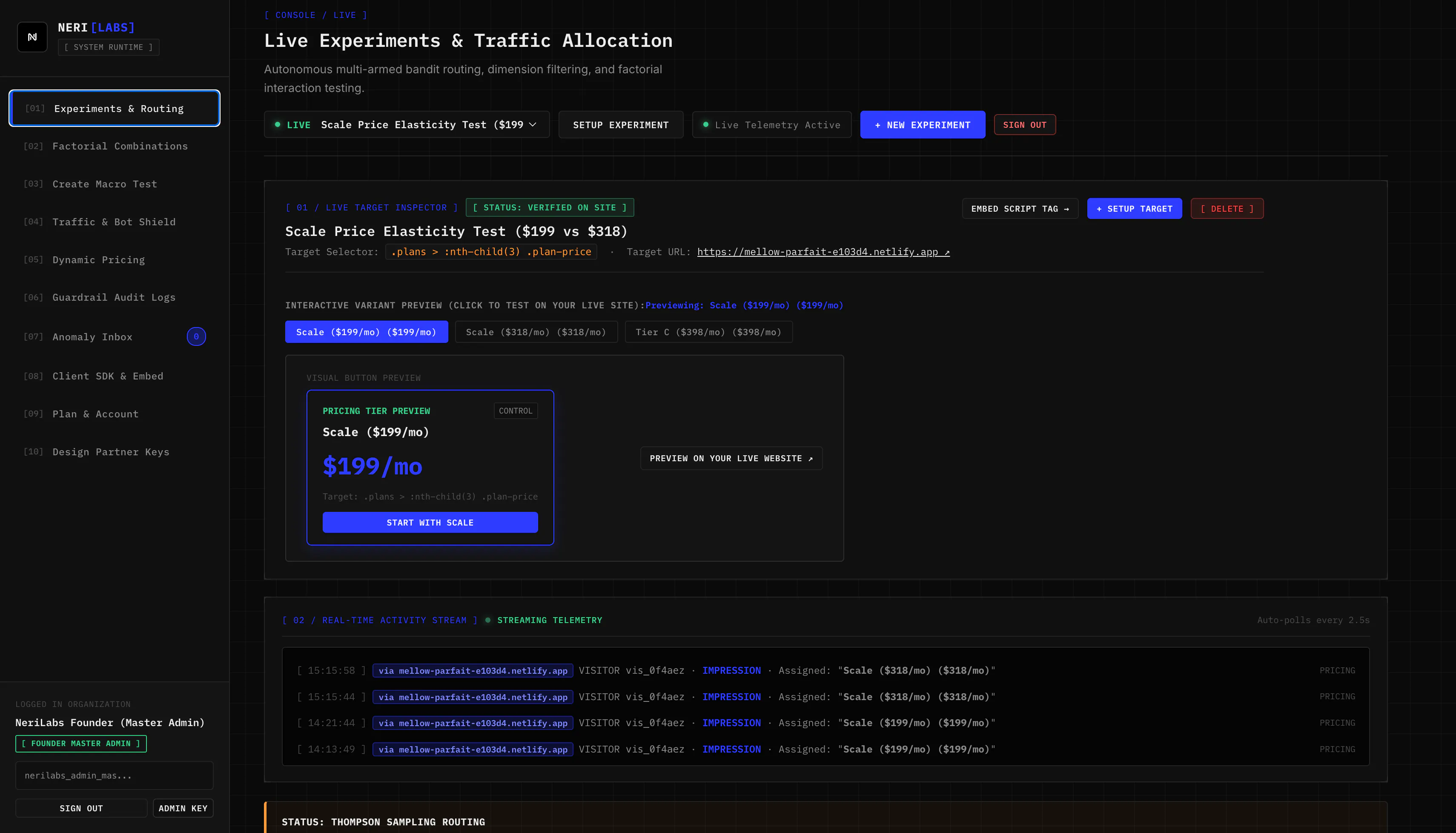Open the mellow-parfait netlify target URL
The image size is (1456, 833).
(823, 252)
